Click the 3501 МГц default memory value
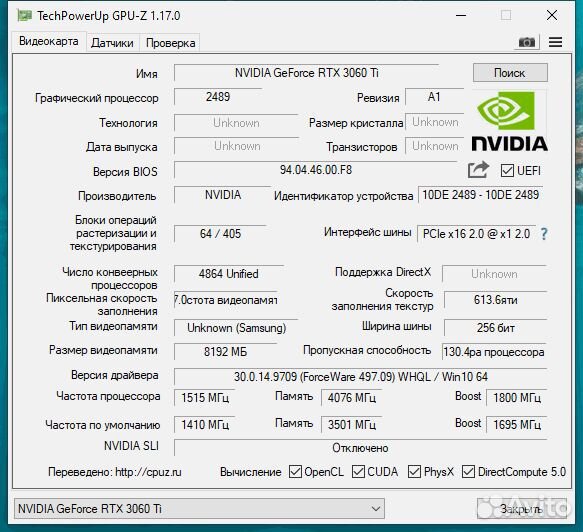The height and width of the screenshot is (532, 583). coord(352,425)
